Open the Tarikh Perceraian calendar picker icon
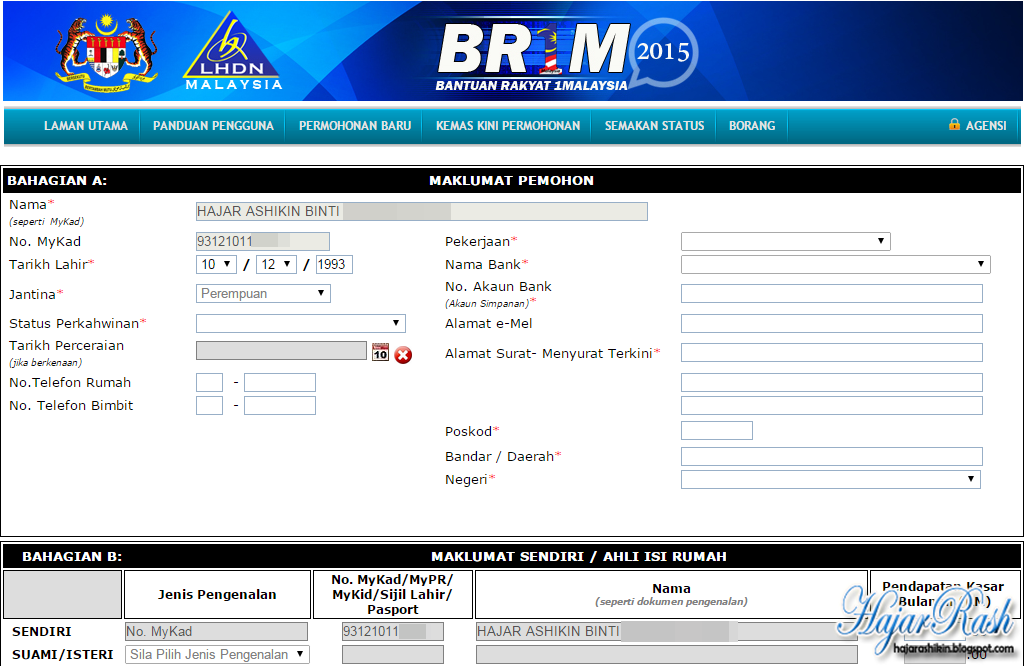The width and height of the screenshot is (1025, 666). click(x=380, y=352)
